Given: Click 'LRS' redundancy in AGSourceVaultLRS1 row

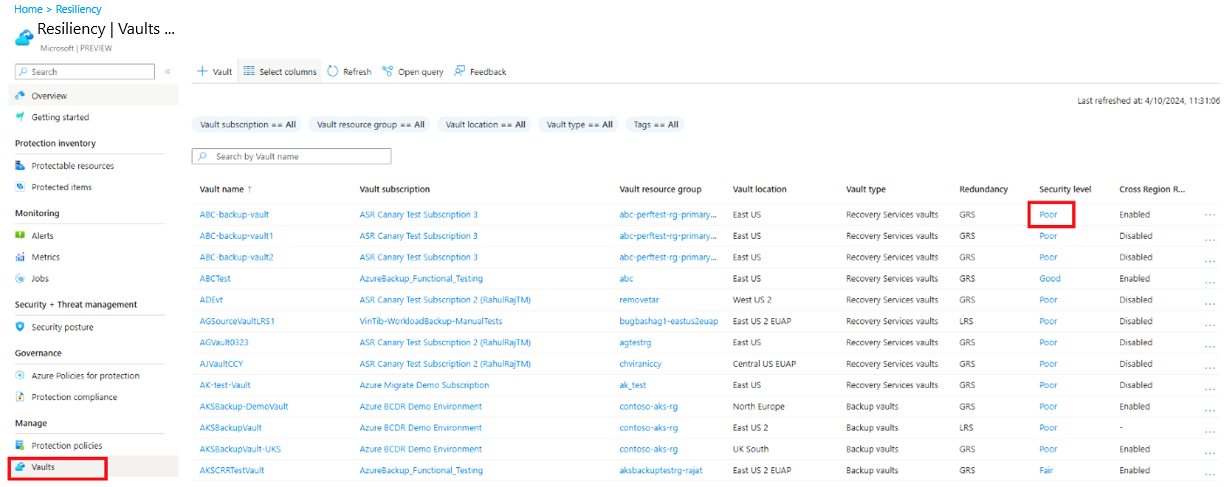Looking at the screenshot, I should pyautogui.click(x=967, y=321).
